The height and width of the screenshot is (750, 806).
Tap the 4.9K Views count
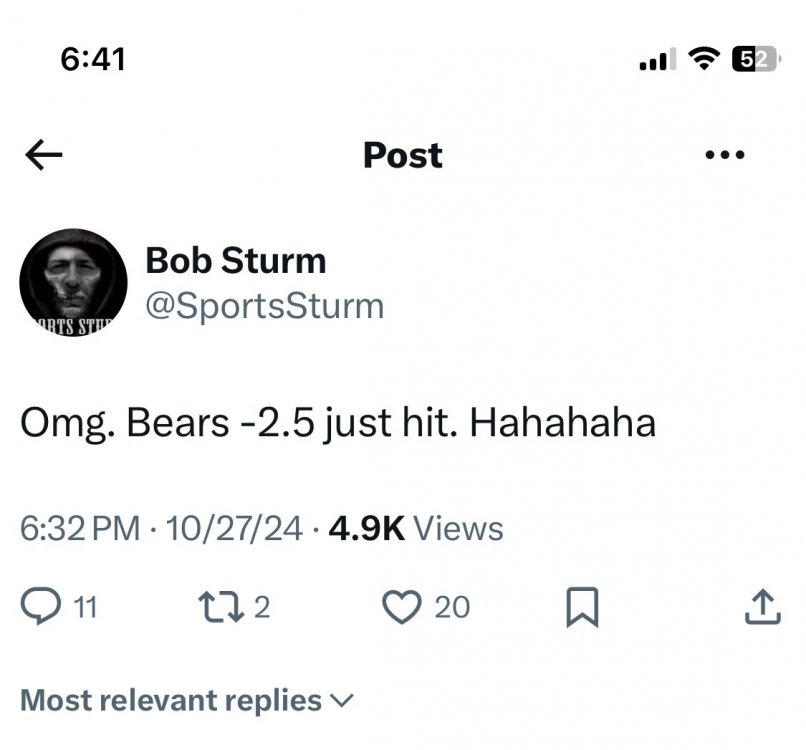416,528
